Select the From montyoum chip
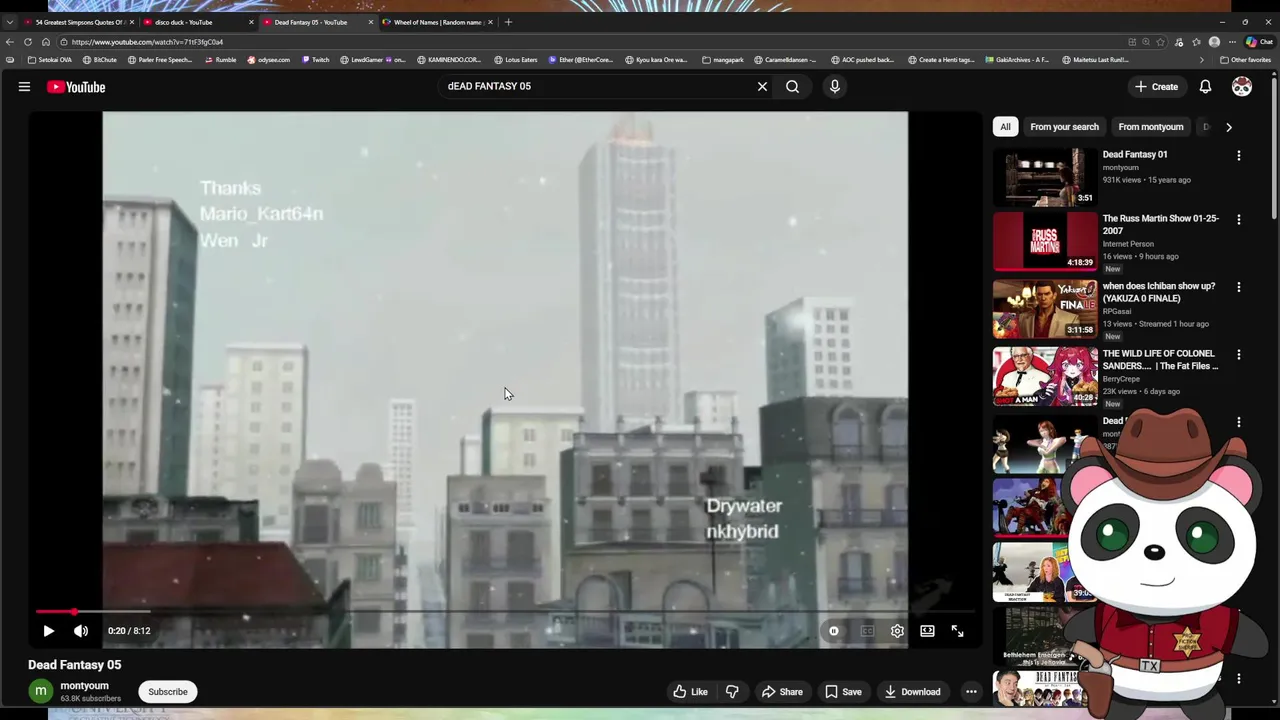Screen dimensions: 1280x720 point(1151,127)
